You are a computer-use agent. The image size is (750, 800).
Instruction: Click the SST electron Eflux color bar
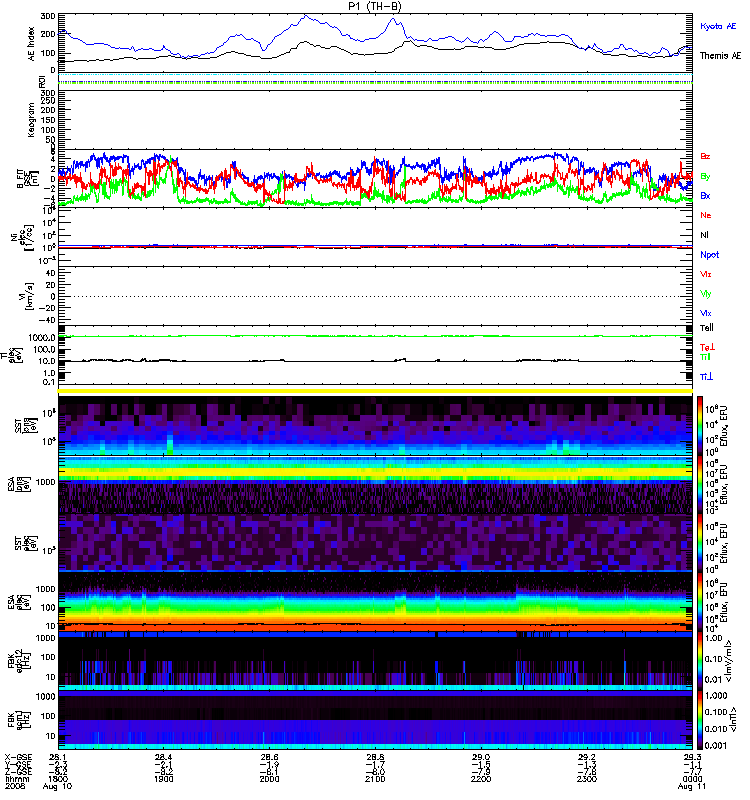tap(700, 543)
